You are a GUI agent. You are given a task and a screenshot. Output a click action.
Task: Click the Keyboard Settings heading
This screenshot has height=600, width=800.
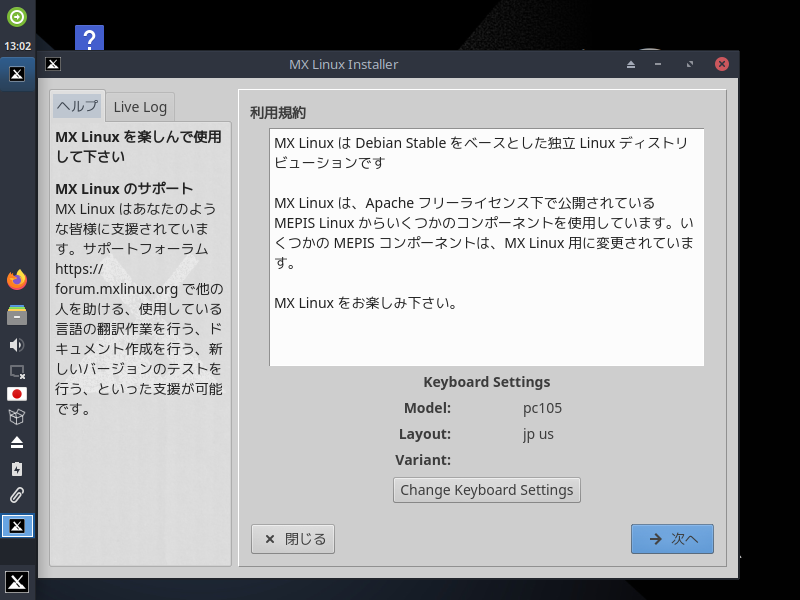(487, 382)
